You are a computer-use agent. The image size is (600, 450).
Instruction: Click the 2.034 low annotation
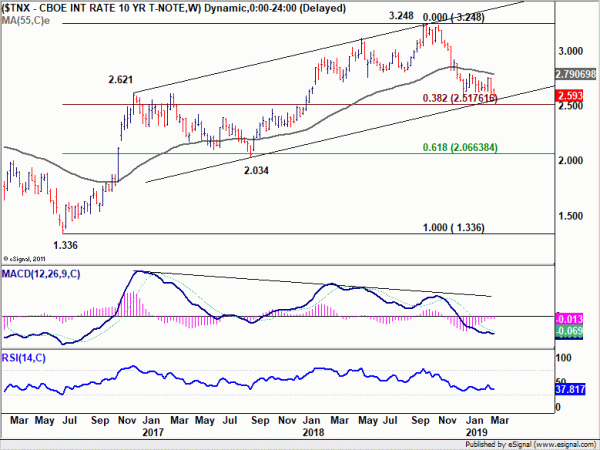(x=256, y=170)
